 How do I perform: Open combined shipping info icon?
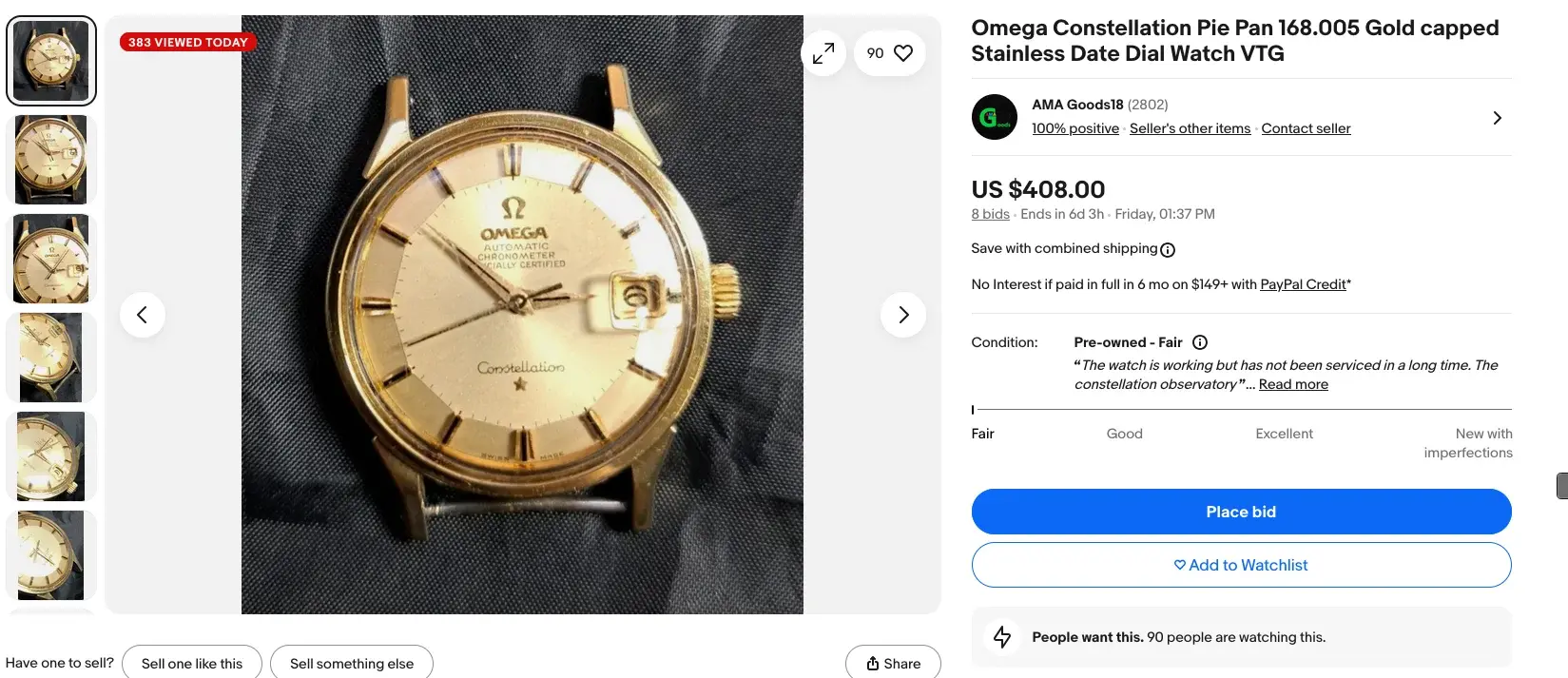tap(1168, 250)
